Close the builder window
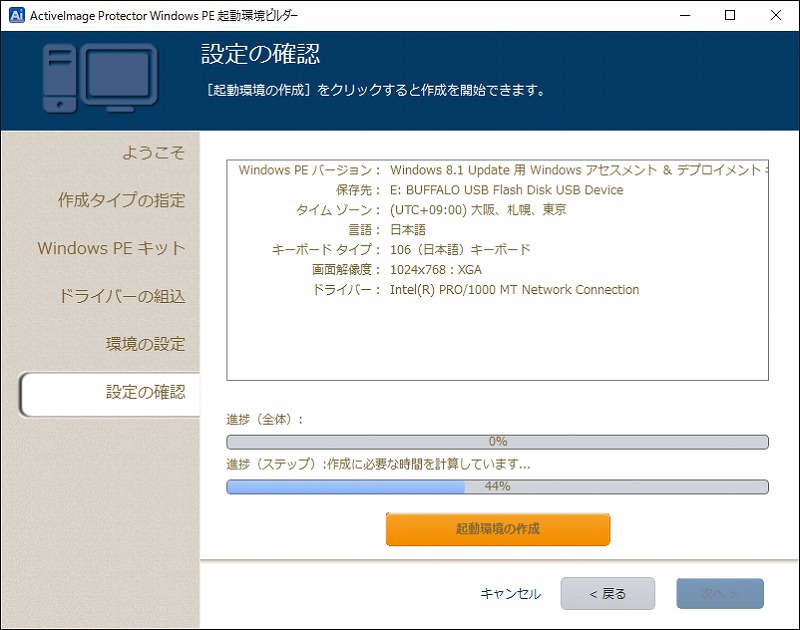 pyautogui.click(x=776, y=15)
